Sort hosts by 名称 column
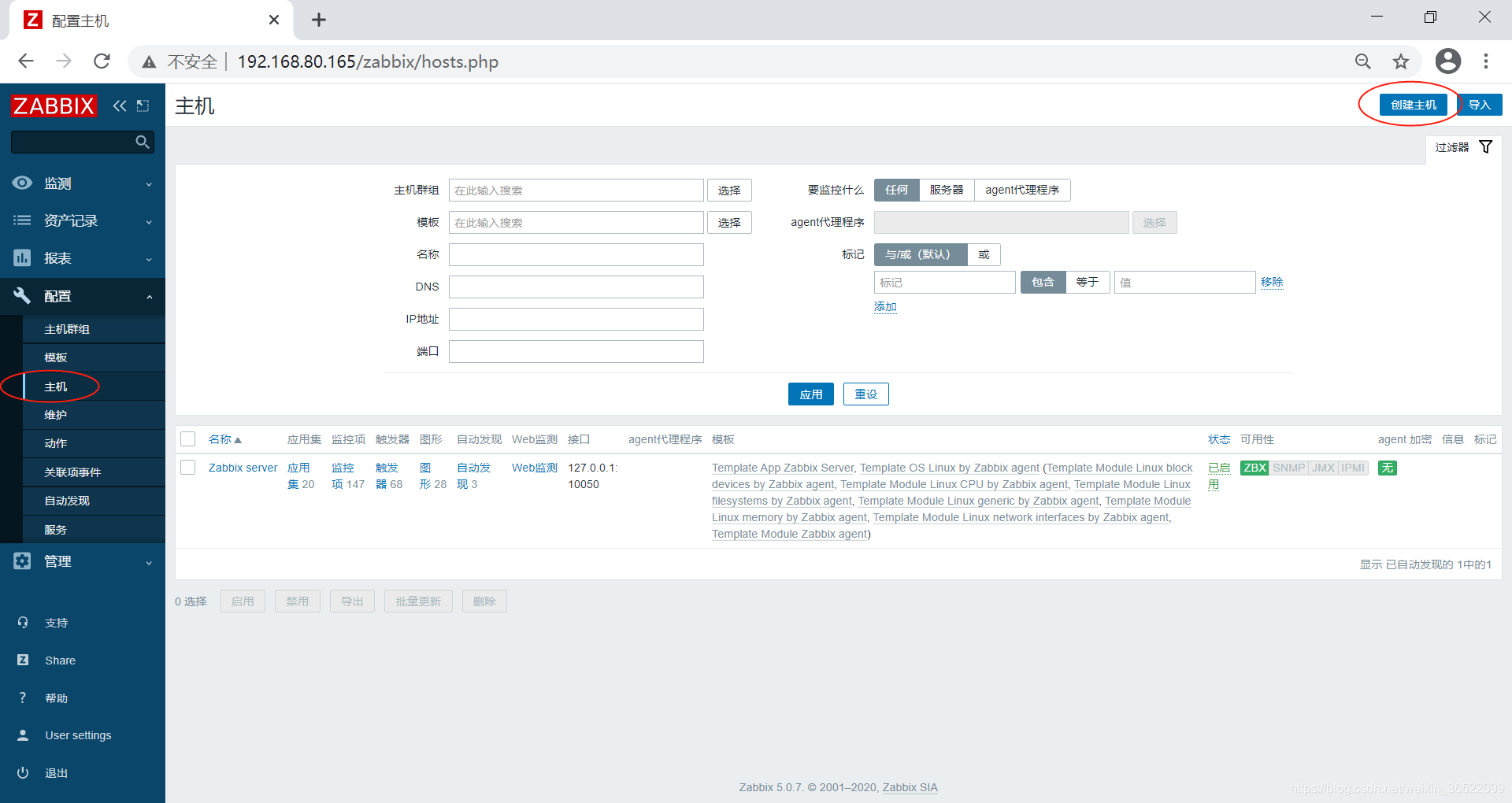The image size is (1512, 803). [224, 439]
